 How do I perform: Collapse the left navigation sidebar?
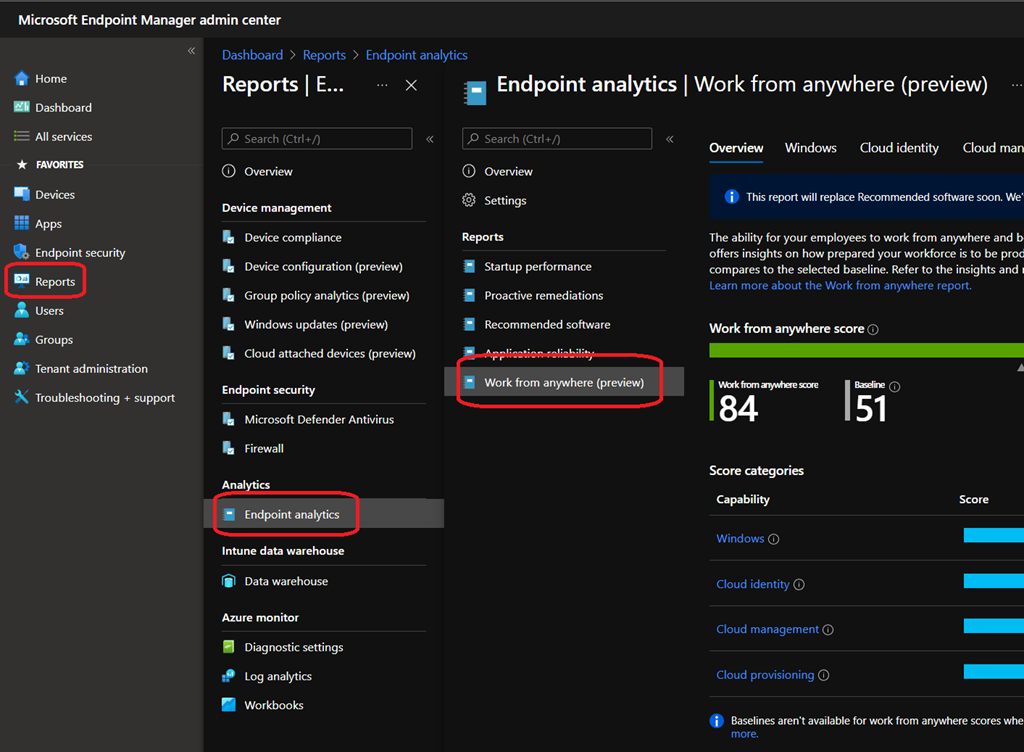[191, 51]
